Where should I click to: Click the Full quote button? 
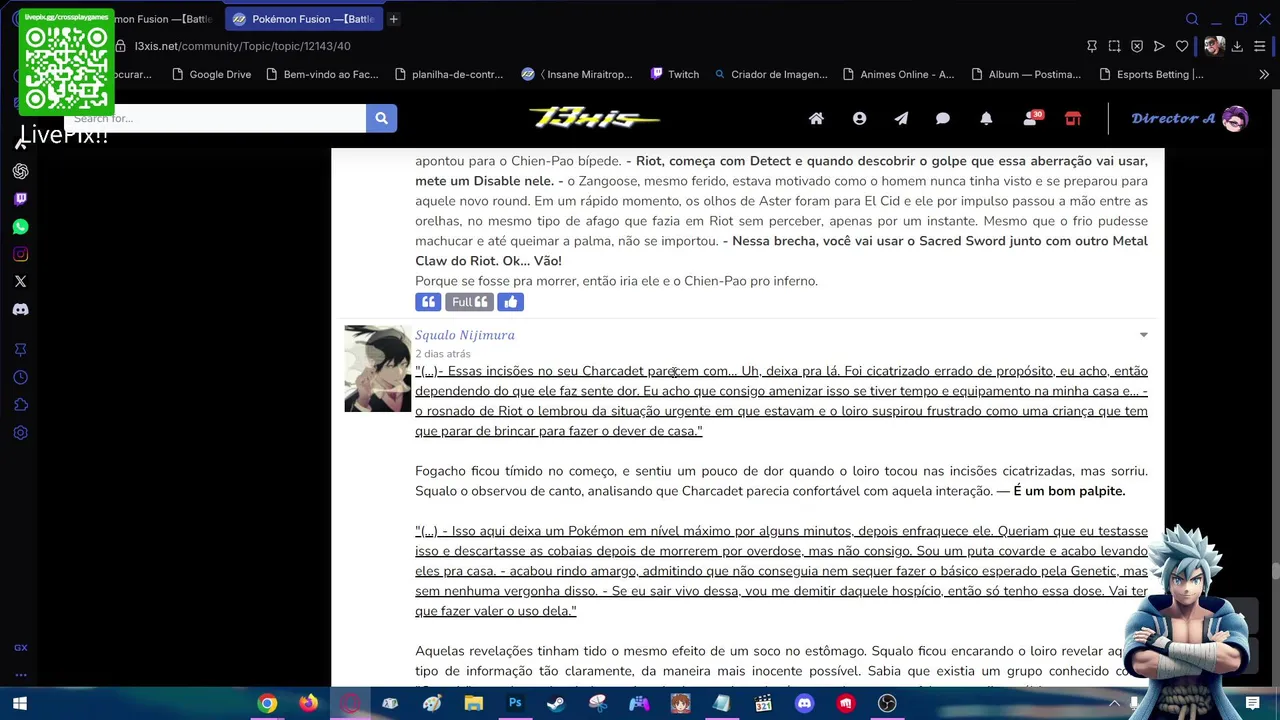click(469, 302)
